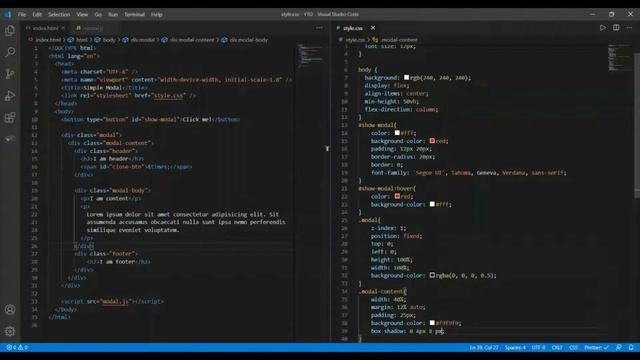Image resolution: width=640 pixels, height=360 pixels.
Task: Click the feedback icon in the status bar
Action: click(619, 347)
